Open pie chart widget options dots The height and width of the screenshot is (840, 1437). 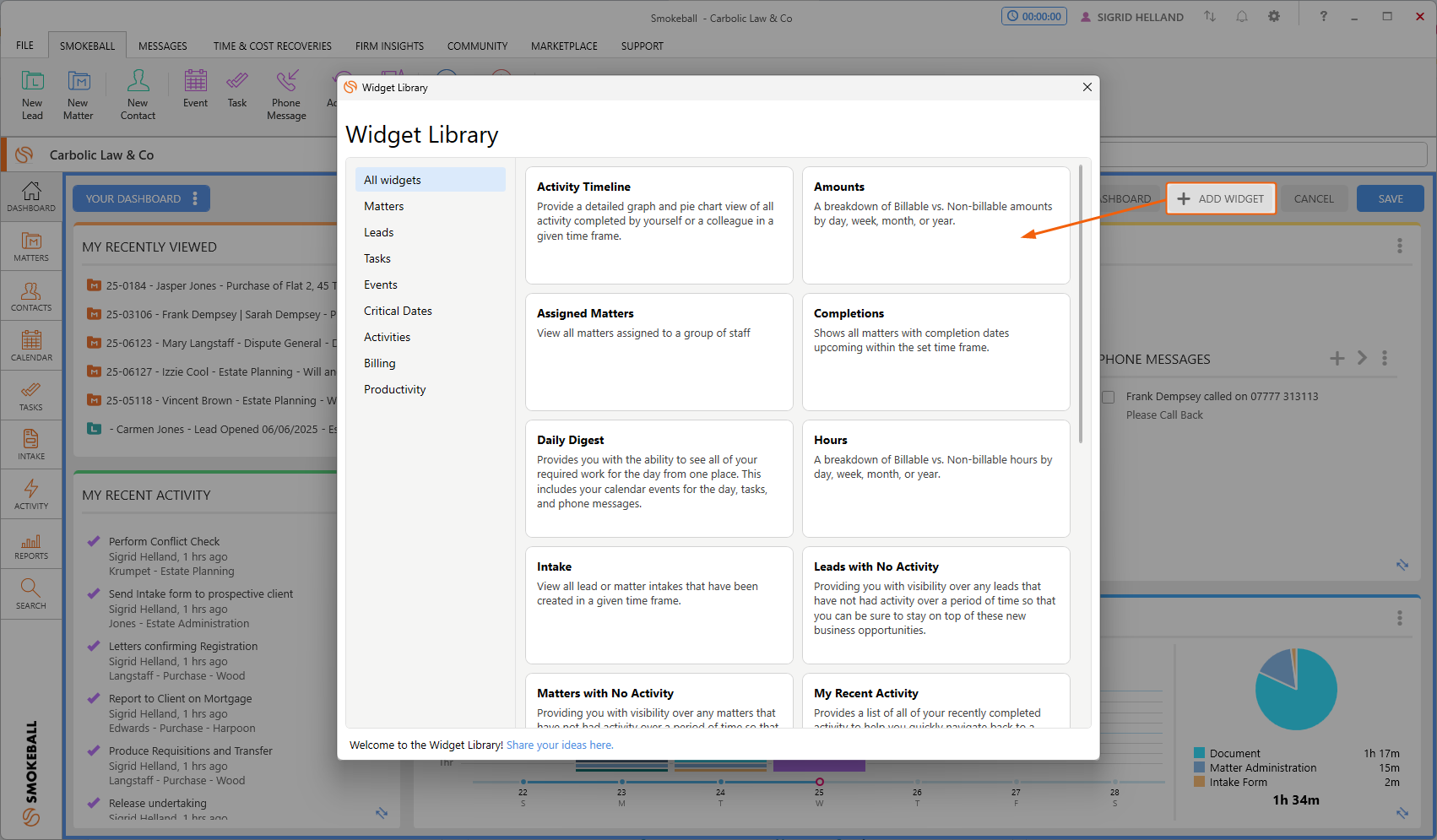pyautogui.click(x=1400, y=618)
